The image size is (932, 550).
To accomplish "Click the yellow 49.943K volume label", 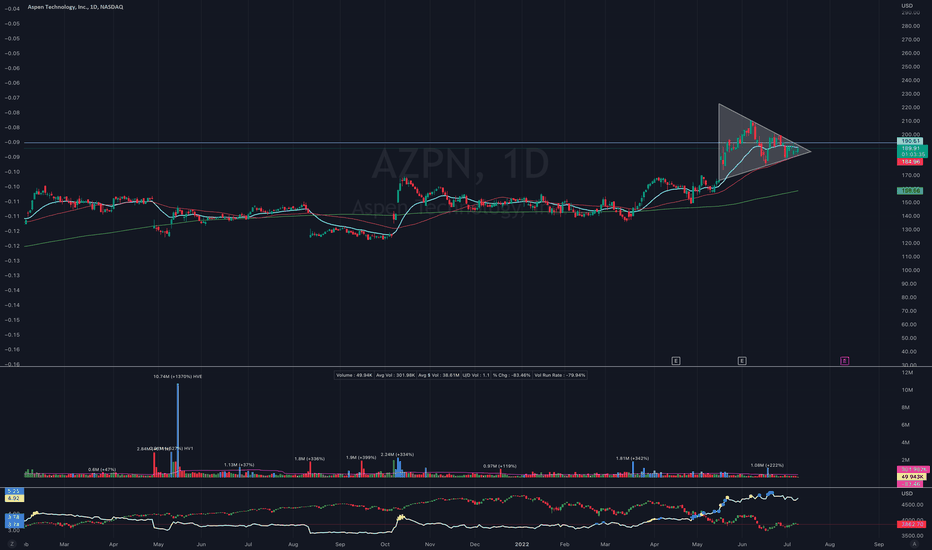I will (x=912, y=477).
